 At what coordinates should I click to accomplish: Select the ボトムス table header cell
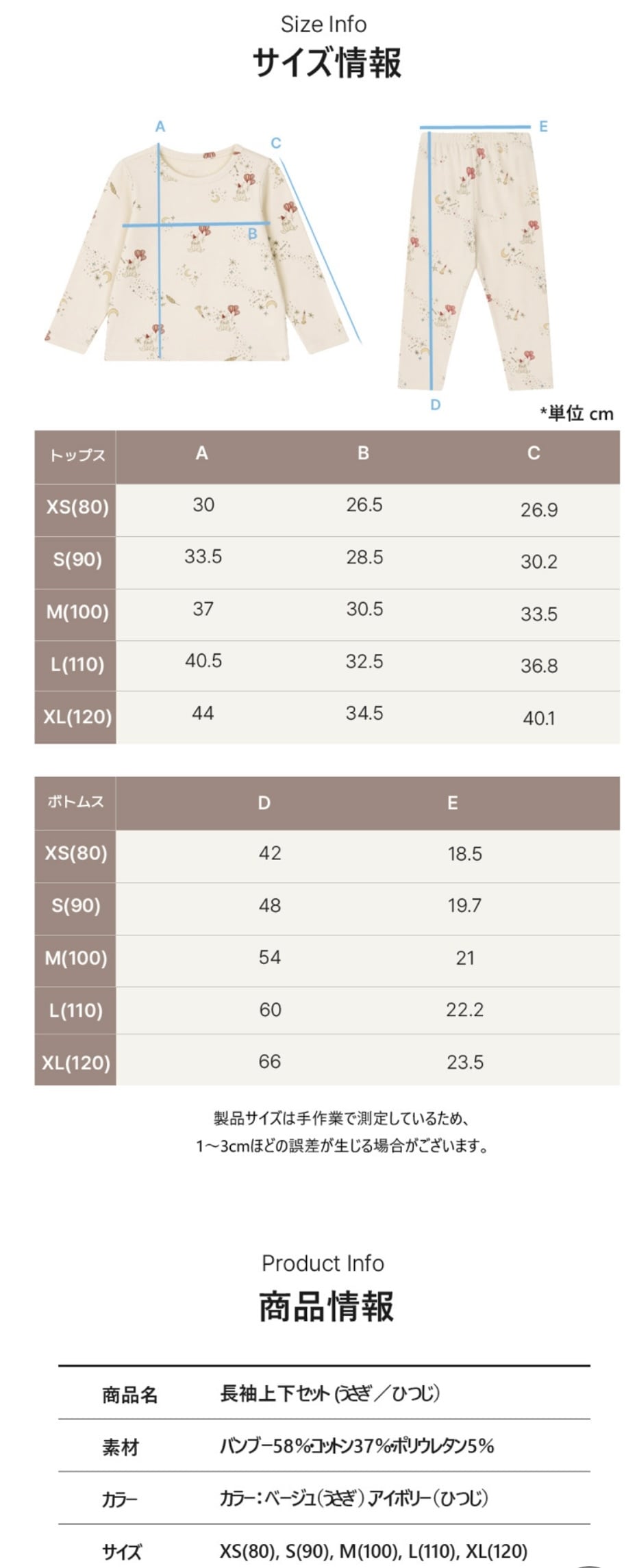[75, 802]
